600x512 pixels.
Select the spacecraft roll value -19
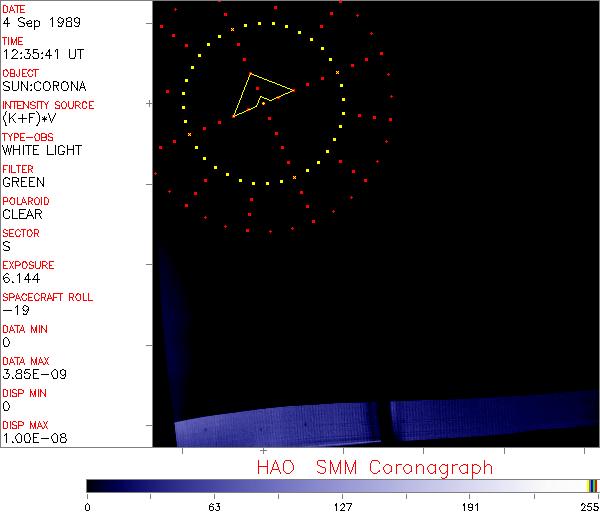point(14,310)
